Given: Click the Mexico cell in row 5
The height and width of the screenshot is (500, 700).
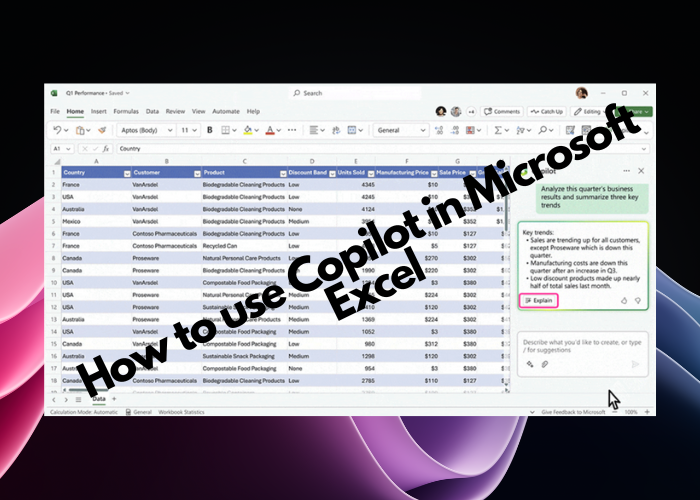Looking at the screenshot, I should 96,221.
